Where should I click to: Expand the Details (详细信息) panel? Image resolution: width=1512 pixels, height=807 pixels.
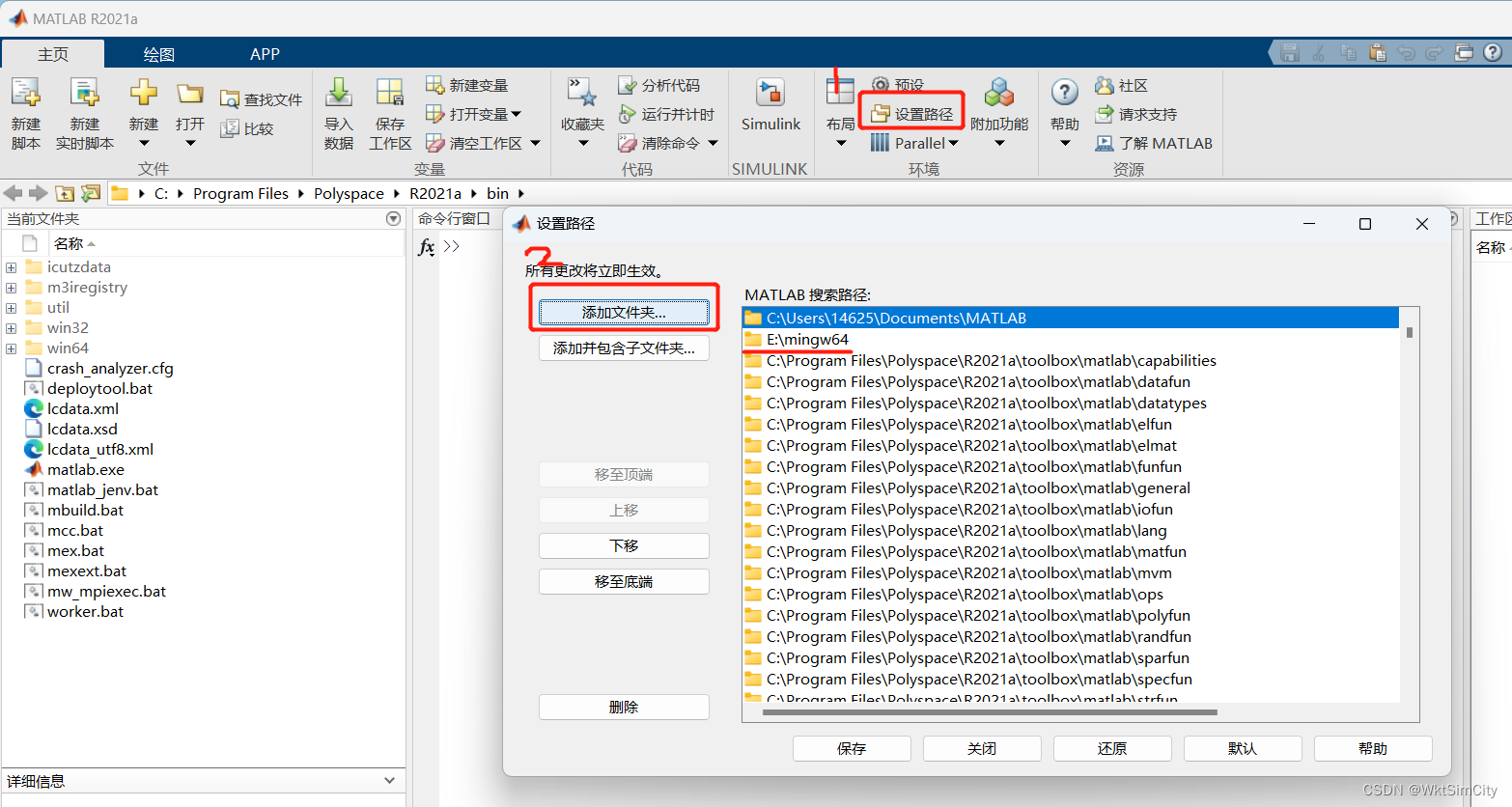pos(389,780)
